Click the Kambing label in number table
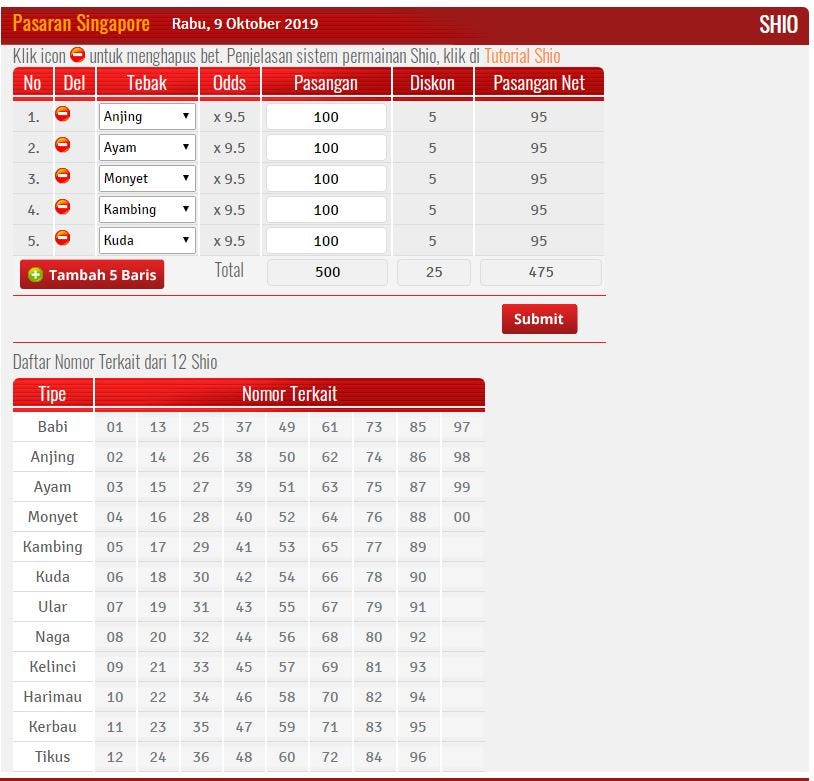This screenshot has width=814, height=781. click(x=52, y=547)
